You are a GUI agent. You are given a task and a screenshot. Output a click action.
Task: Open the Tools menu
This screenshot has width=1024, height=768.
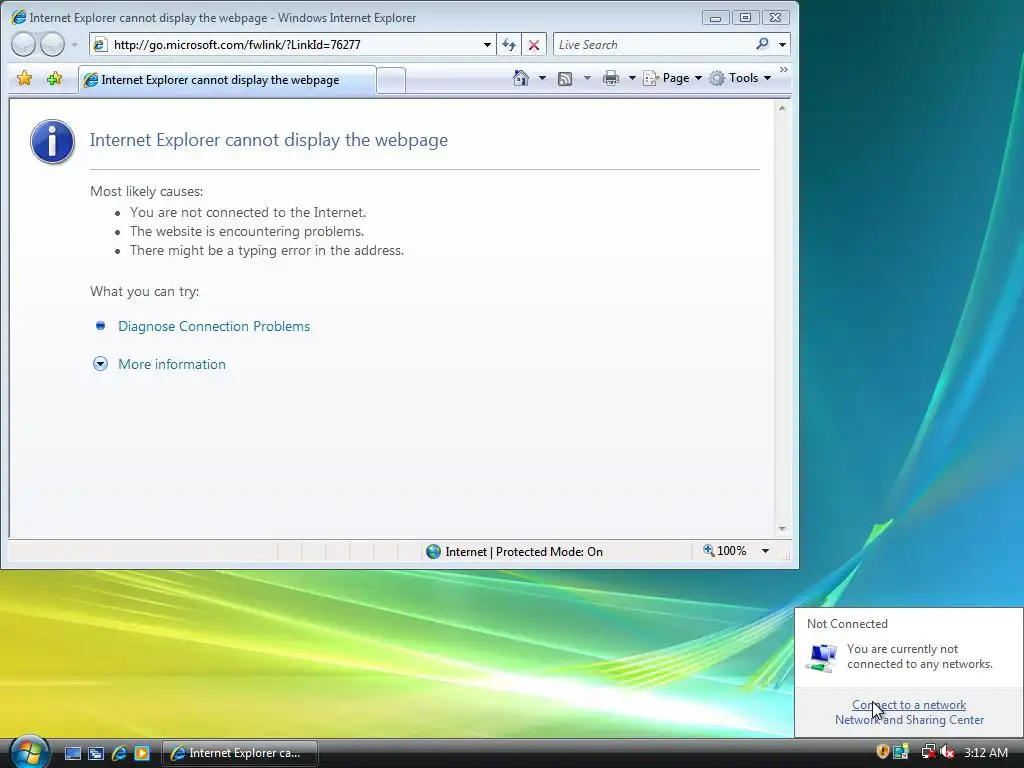[x=741, y=78]
